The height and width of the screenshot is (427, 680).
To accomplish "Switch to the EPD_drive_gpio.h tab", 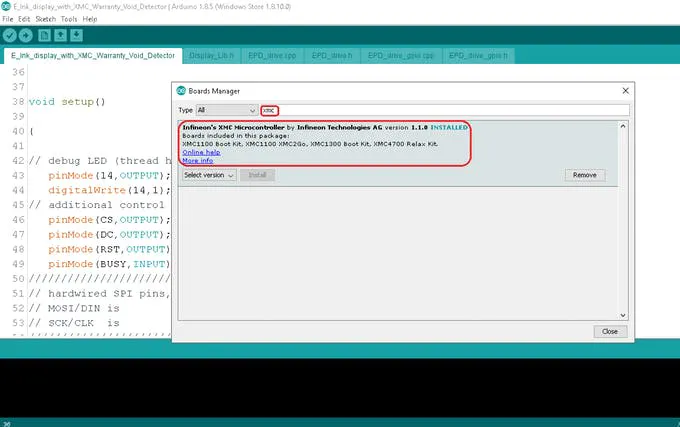I will coord(478,55).
